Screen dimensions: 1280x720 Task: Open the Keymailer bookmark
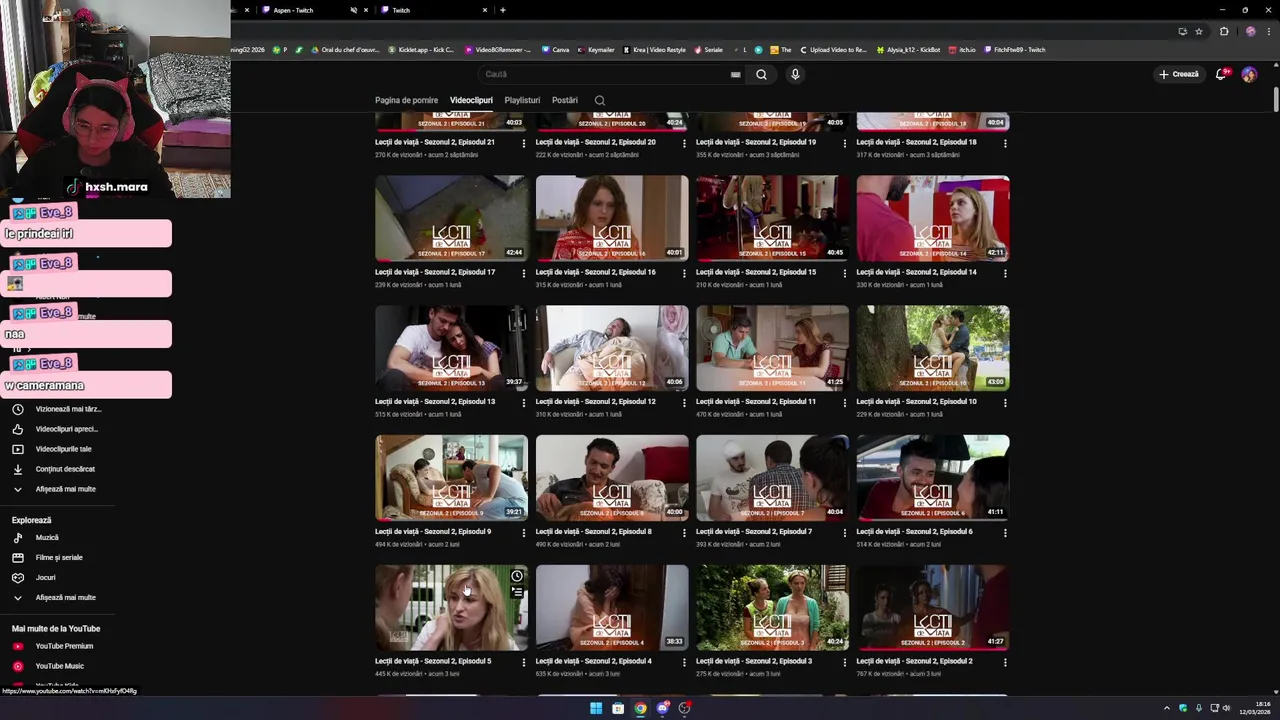tap(596, 50)
